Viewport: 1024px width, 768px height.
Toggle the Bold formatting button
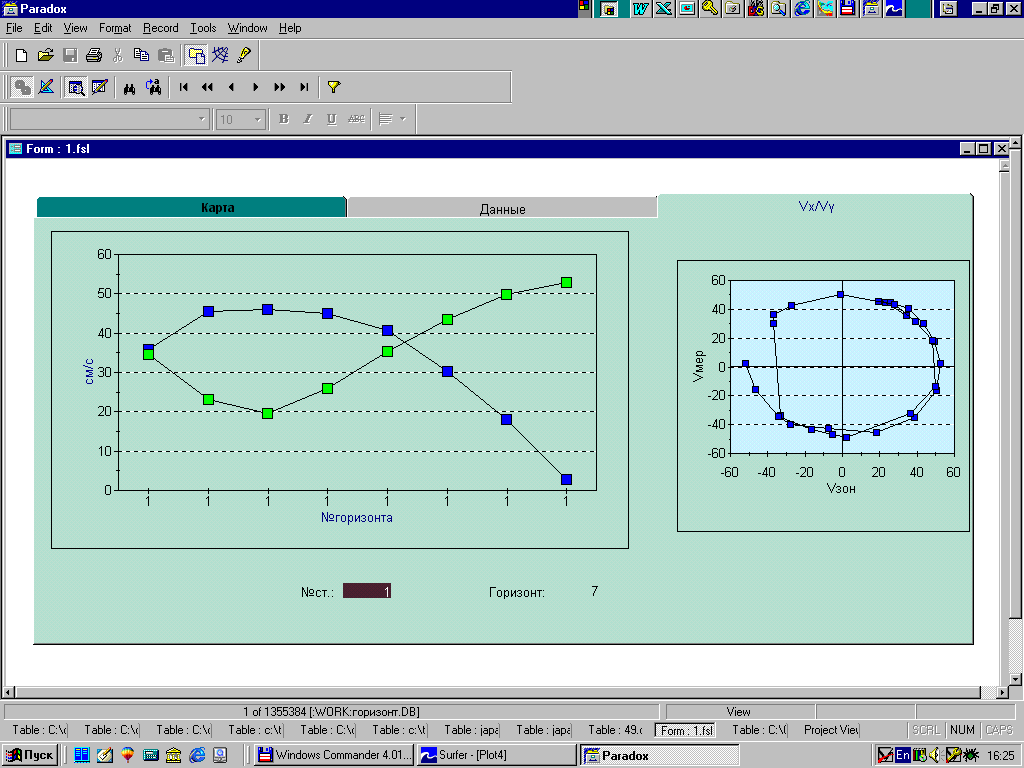pos(284,119)
